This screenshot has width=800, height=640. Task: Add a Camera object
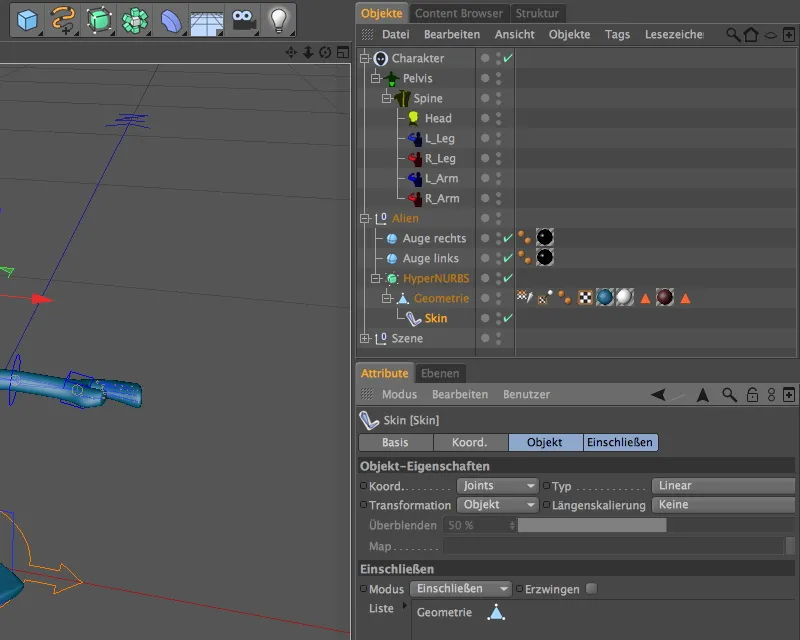click(x=243, y=20)
